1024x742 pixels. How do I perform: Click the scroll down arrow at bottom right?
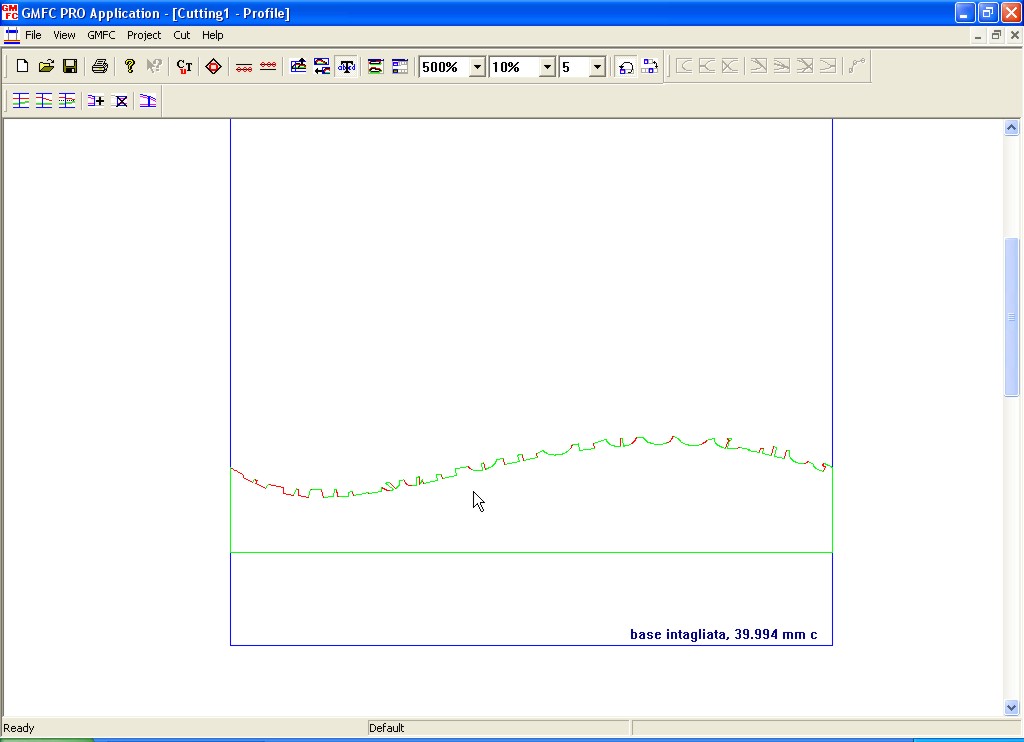(1011, 707)
